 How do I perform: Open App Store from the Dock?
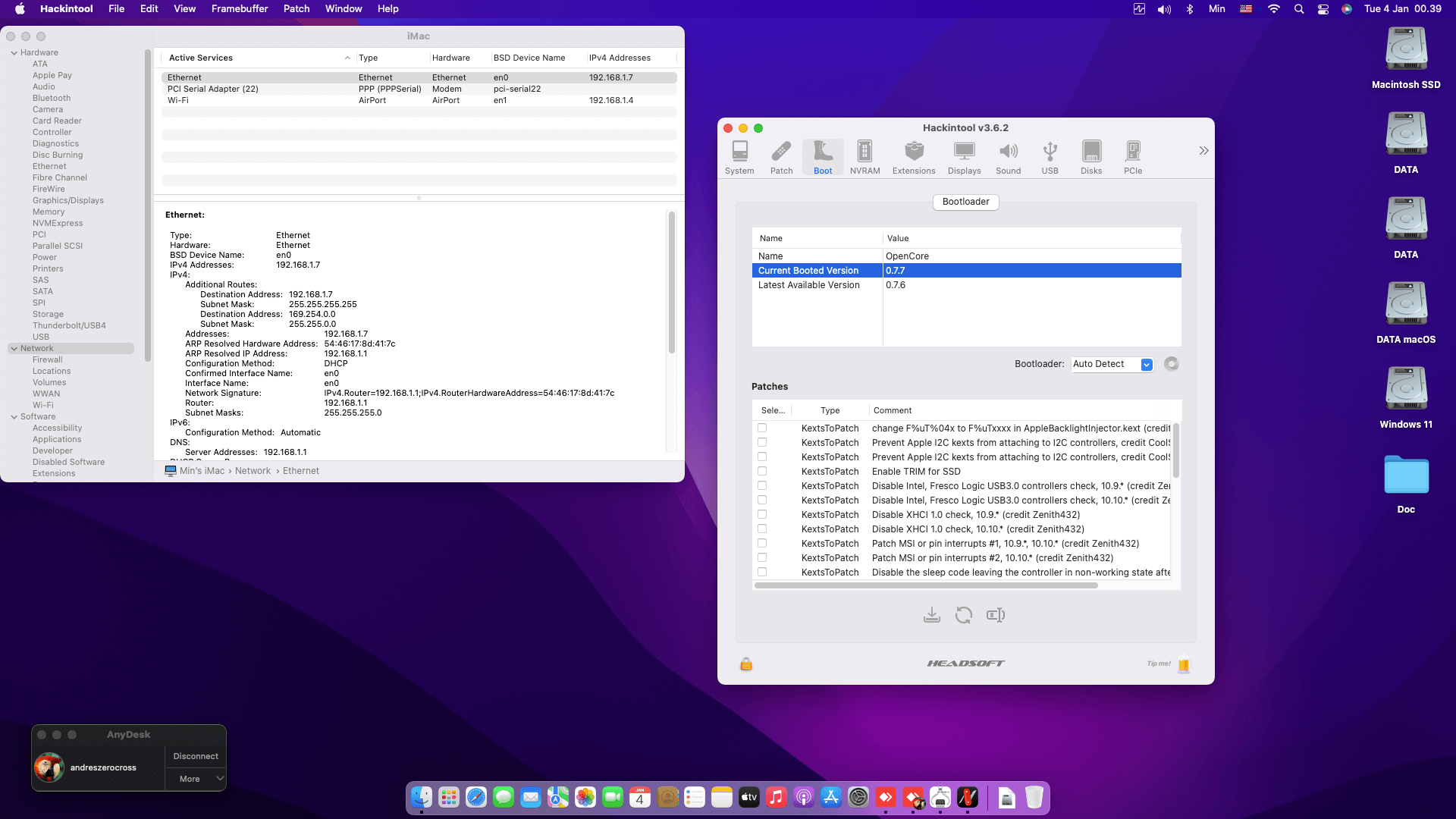point(831,798)
